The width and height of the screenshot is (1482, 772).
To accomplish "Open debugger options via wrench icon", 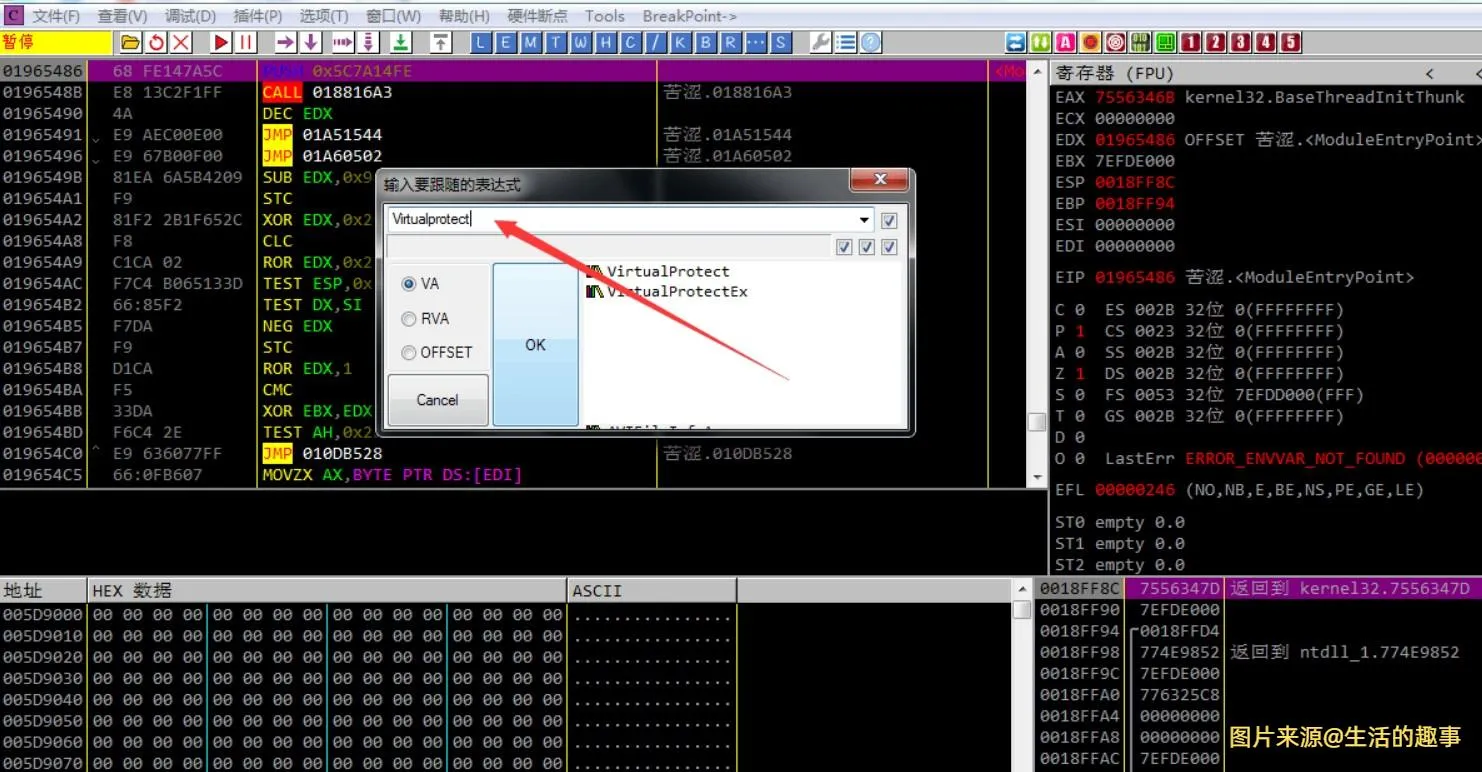I will pyautogui.click(x=819, y=42).
